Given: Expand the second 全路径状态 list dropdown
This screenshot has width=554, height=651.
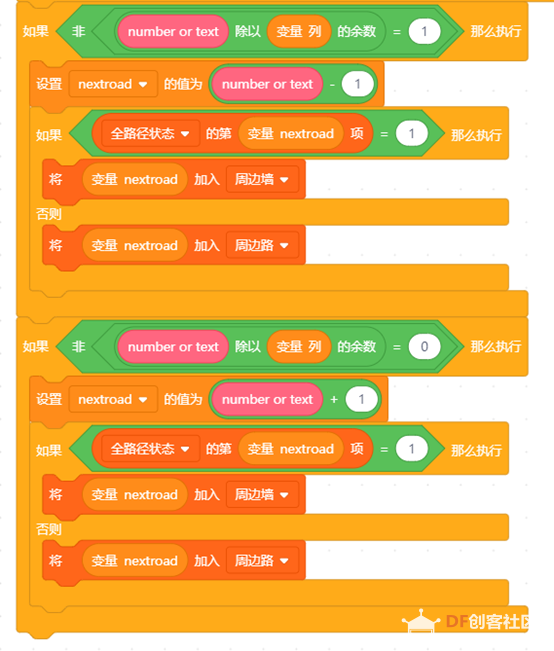Looking at the screenshot, I should 150,449.
